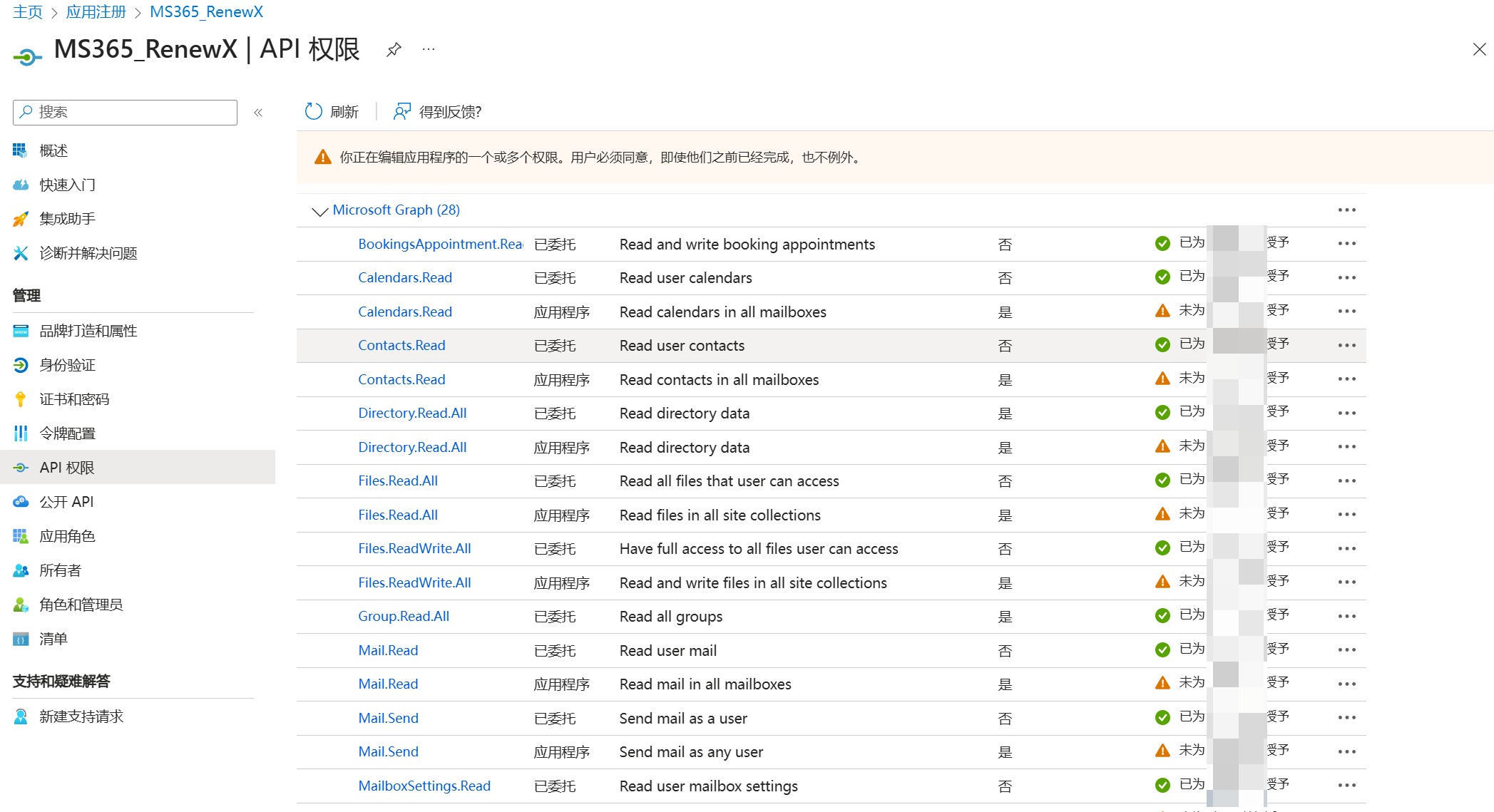
Task: Click the API 权限 sidebar icon
Action: (x=21, y=468)
